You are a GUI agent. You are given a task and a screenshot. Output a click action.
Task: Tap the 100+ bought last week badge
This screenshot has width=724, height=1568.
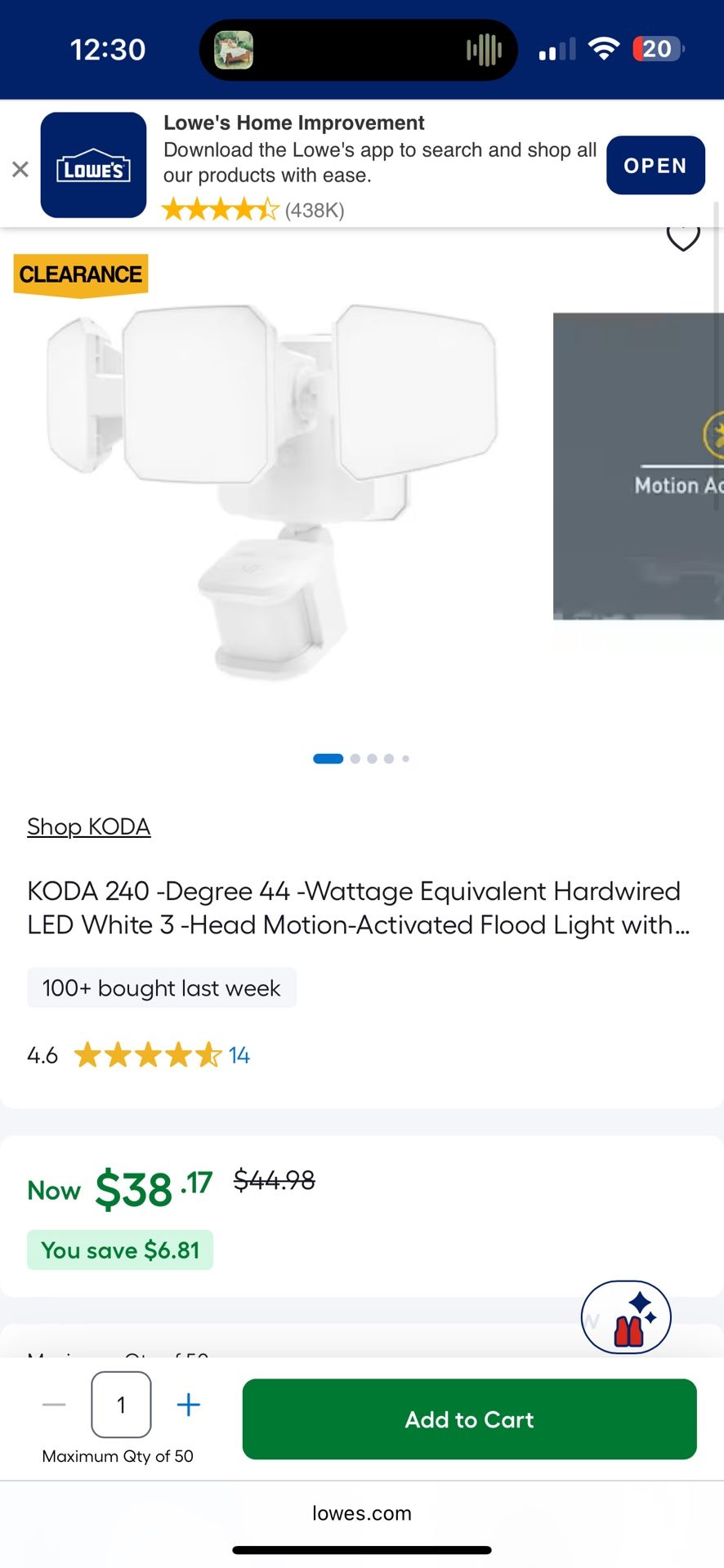click(x=162, y=988)
